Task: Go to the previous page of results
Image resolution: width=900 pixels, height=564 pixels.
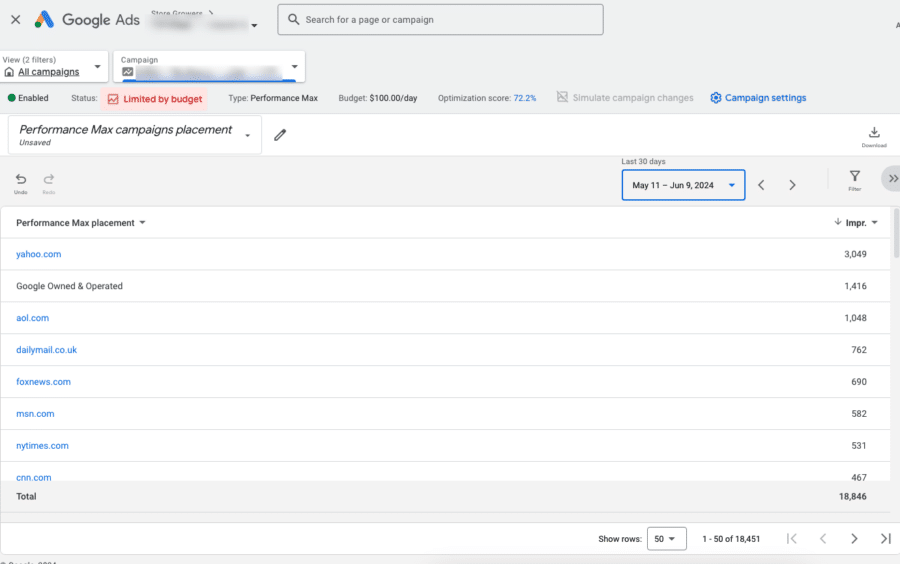Action: (823, 538)
